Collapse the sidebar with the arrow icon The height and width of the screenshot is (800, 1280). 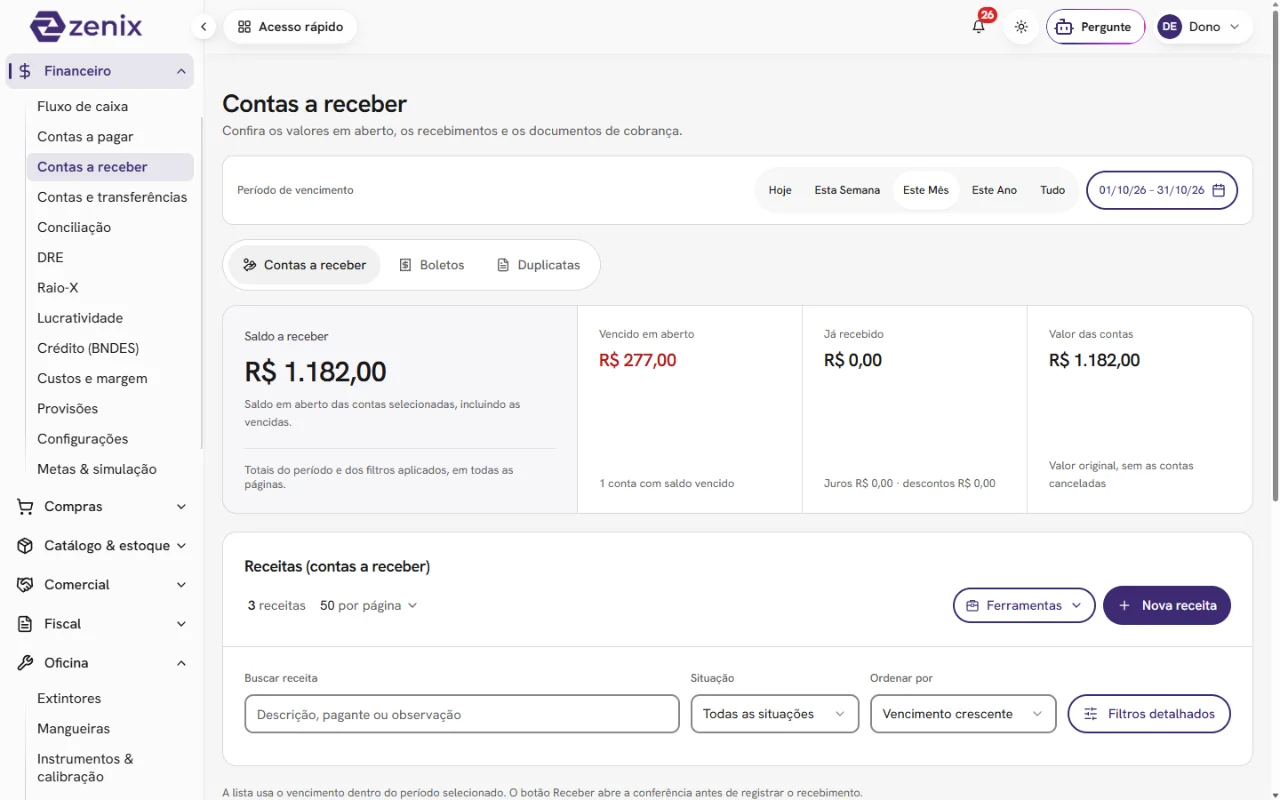point(203,27)
